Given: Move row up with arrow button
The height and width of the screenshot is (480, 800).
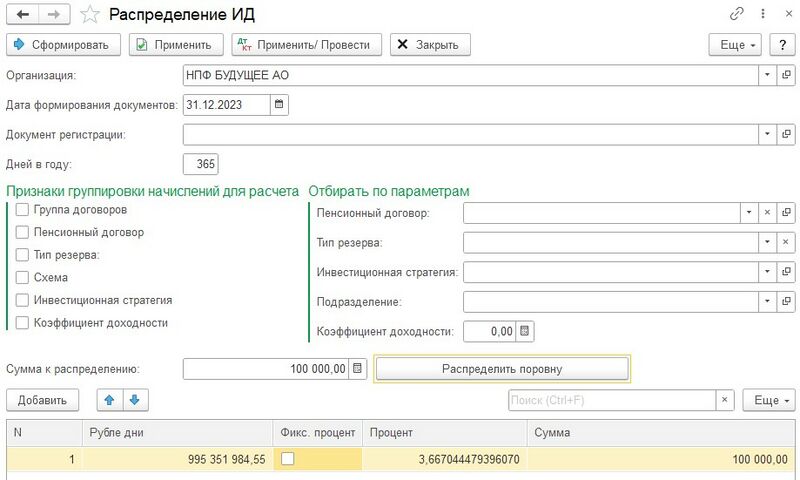Looking at the screenshot, I should pos(110,400).
